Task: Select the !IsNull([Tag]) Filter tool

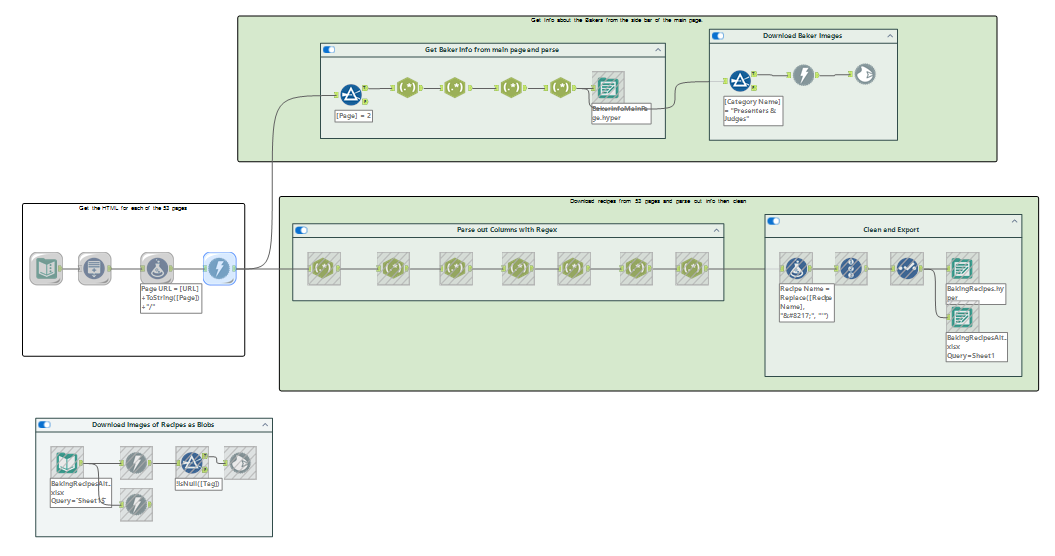Action: tap(192, 462)
